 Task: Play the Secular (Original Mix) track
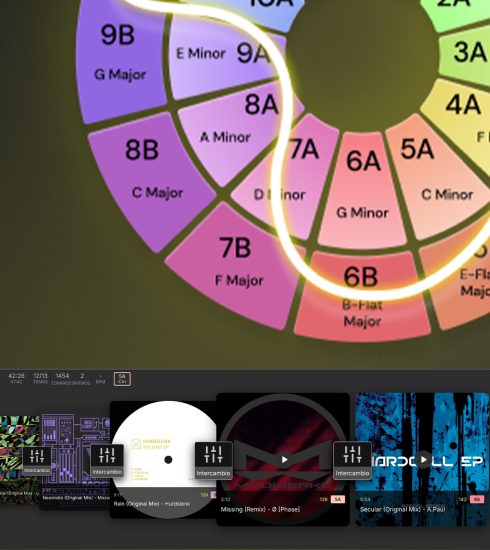click(424, 460)
